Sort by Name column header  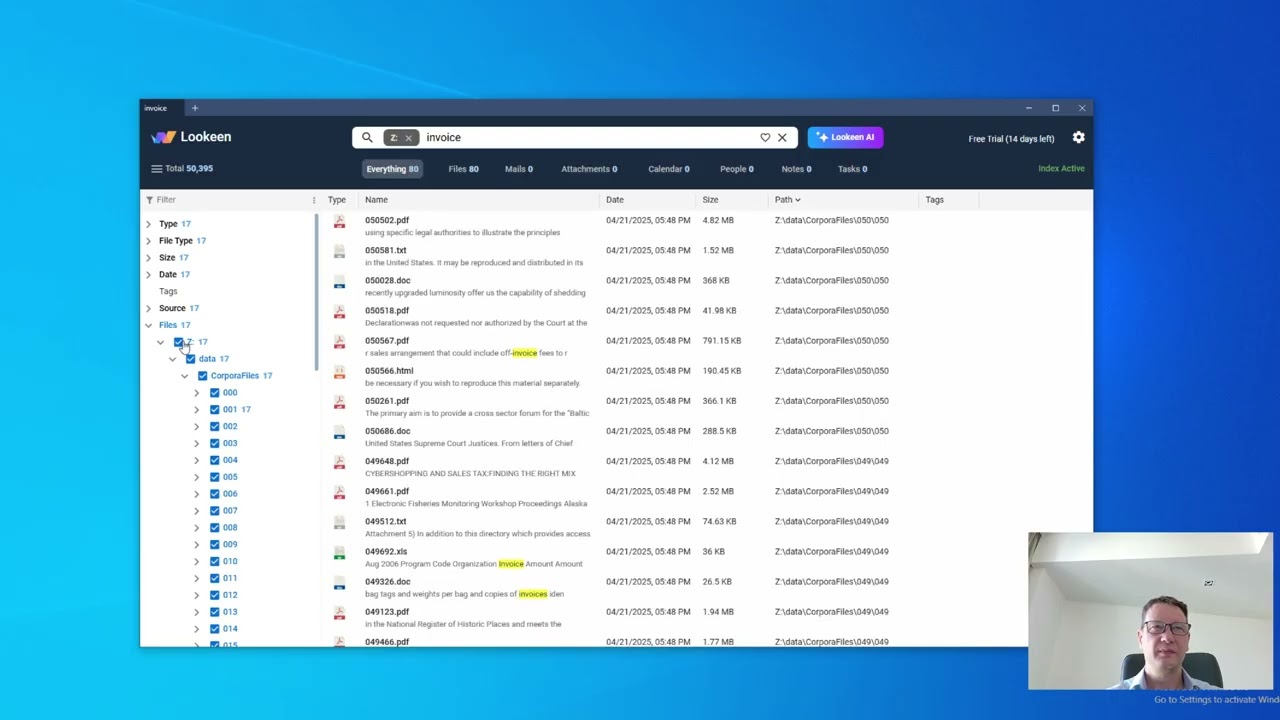coord(376,200)
